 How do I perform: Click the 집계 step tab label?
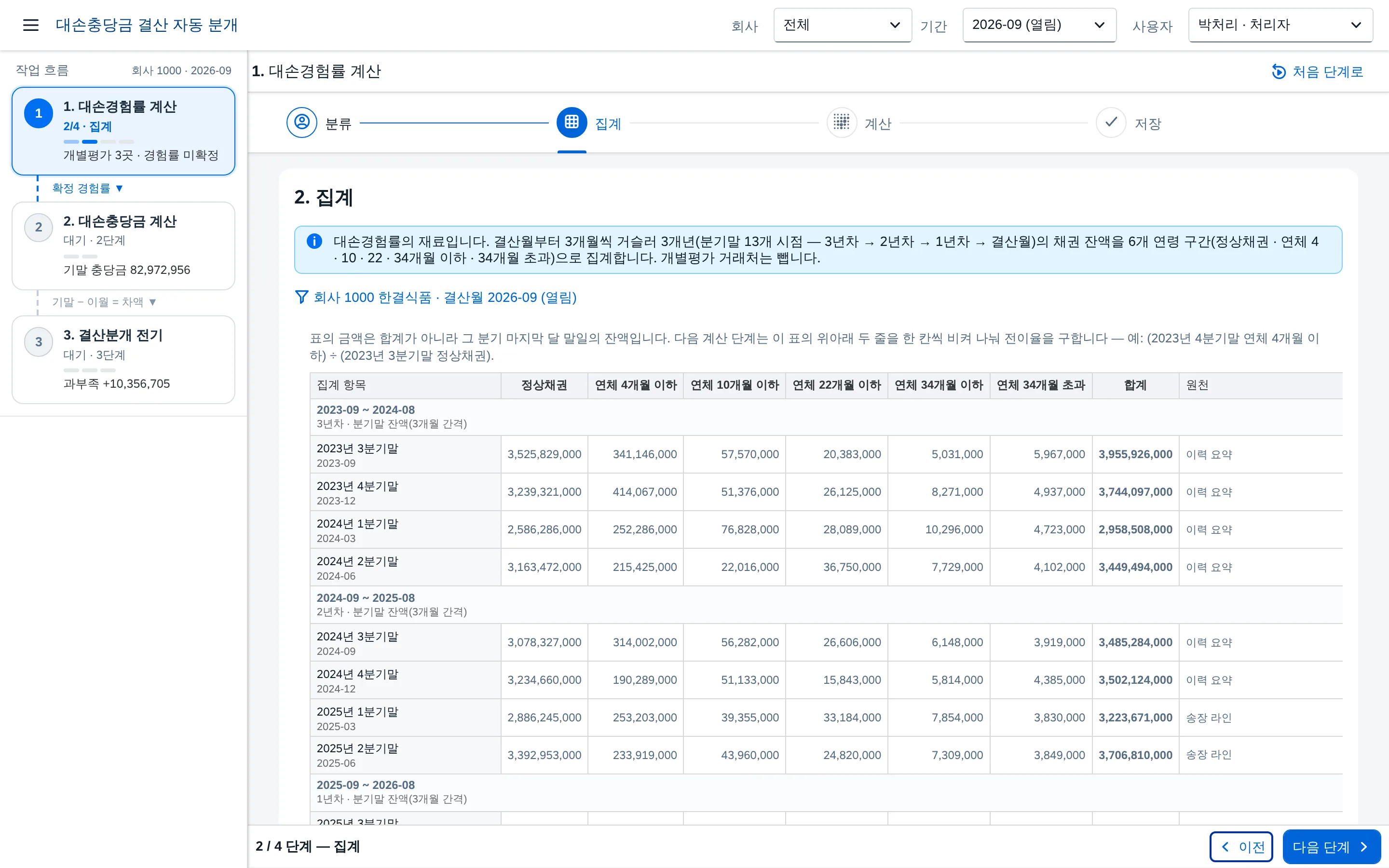click(x=608, y=124)
